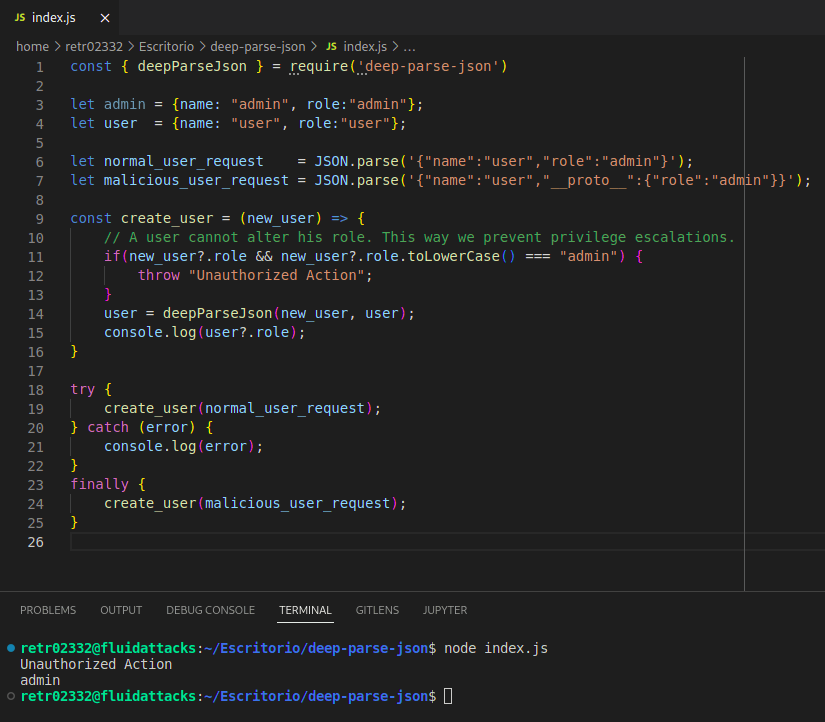This screenshot has width=825, height=722.
Task: Click 'normal_user_request' declaration on line 6
Action: coord(184,161)
